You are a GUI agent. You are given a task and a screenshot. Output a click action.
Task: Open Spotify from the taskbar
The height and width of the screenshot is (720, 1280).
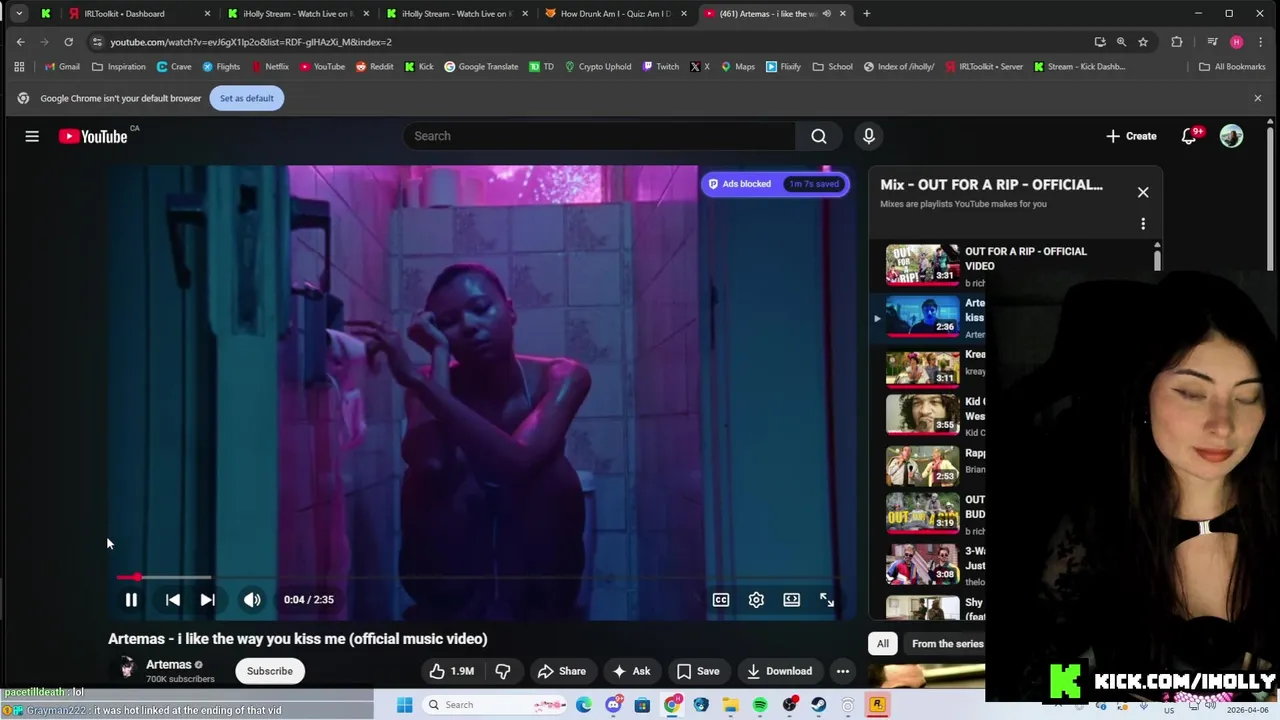[x=760, y=705]
